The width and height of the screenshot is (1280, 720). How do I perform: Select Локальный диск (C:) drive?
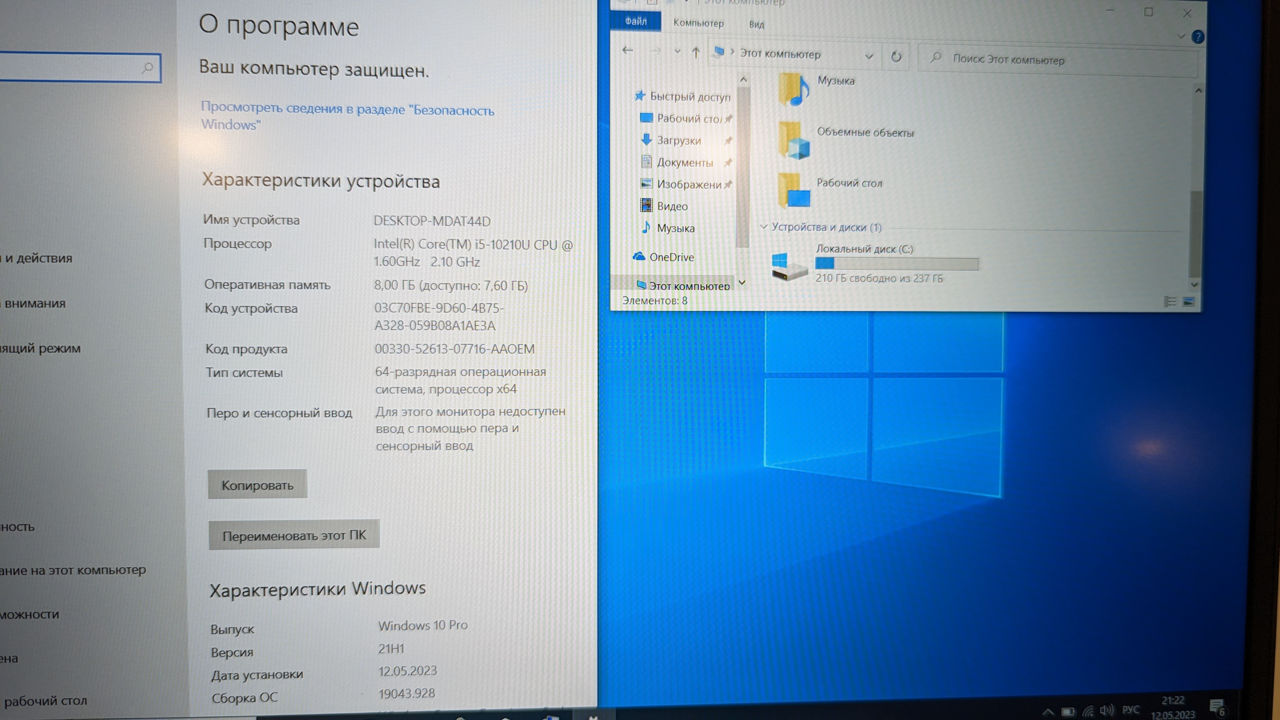coord(875,264)
